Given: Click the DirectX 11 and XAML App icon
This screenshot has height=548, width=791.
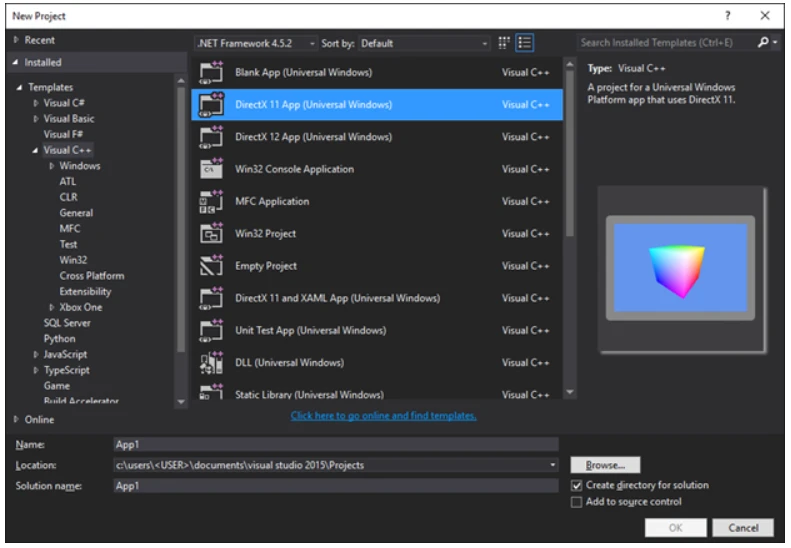Looking at the screenshot, I should click(x=211, y=298).
